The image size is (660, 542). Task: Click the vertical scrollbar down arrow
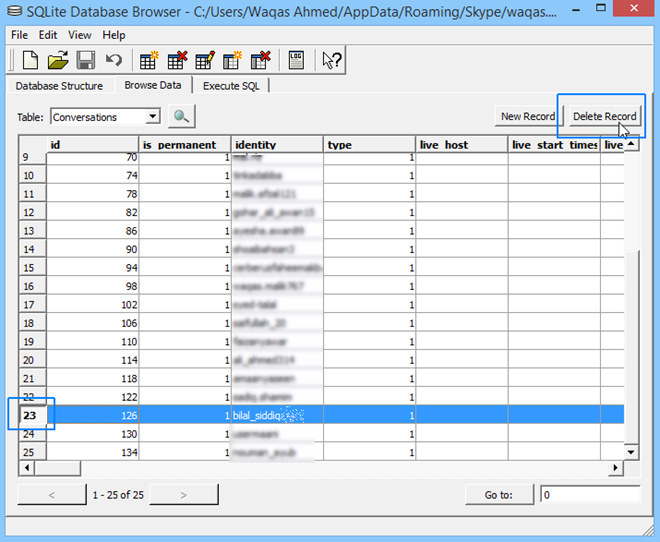631,452
